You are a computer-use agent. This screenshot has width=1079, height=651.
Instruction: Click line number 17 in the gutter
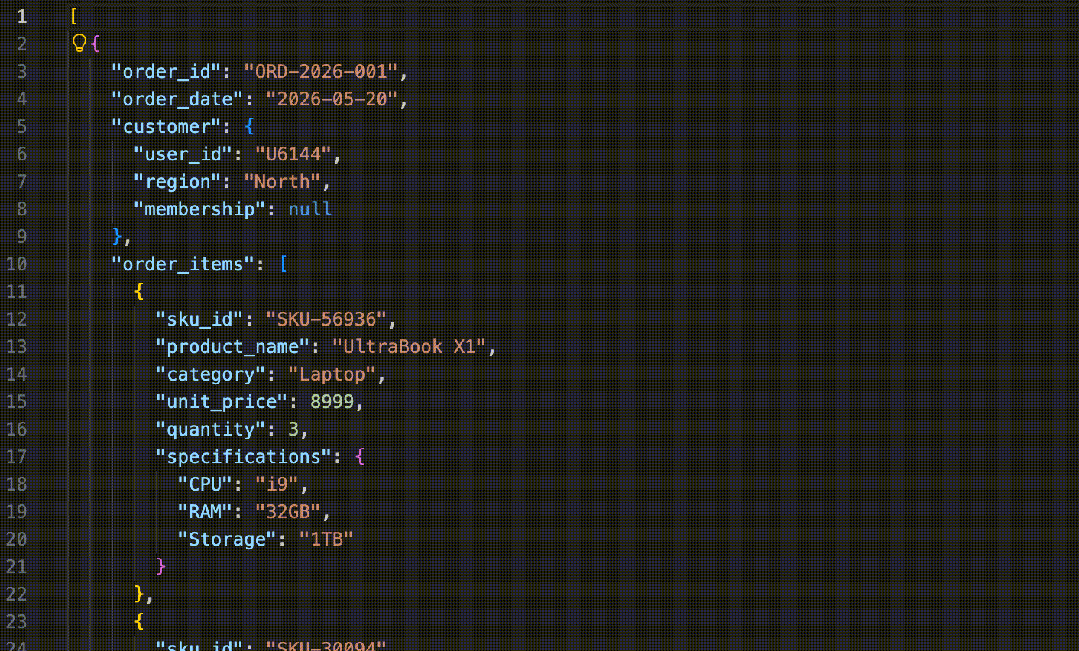coord(17,457)
